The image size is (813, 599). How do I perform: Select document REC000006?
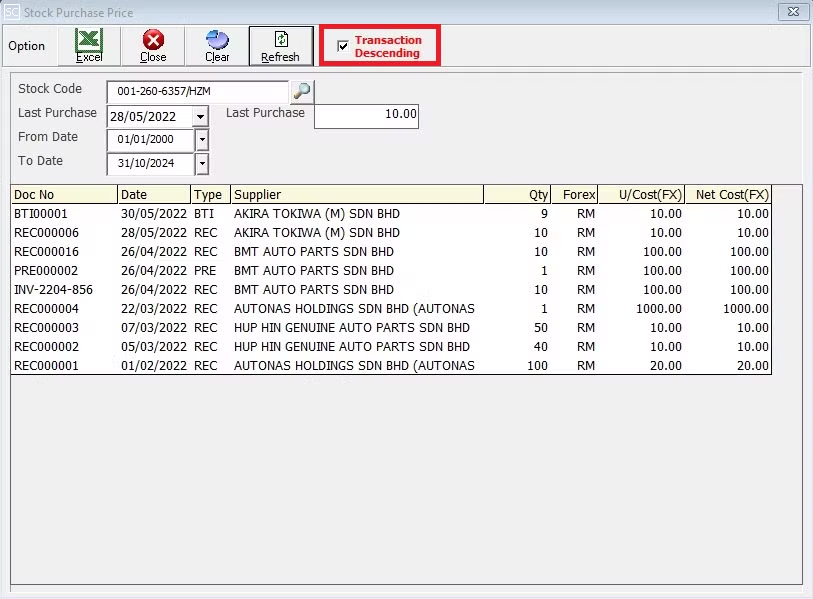[x=46, y=233]
